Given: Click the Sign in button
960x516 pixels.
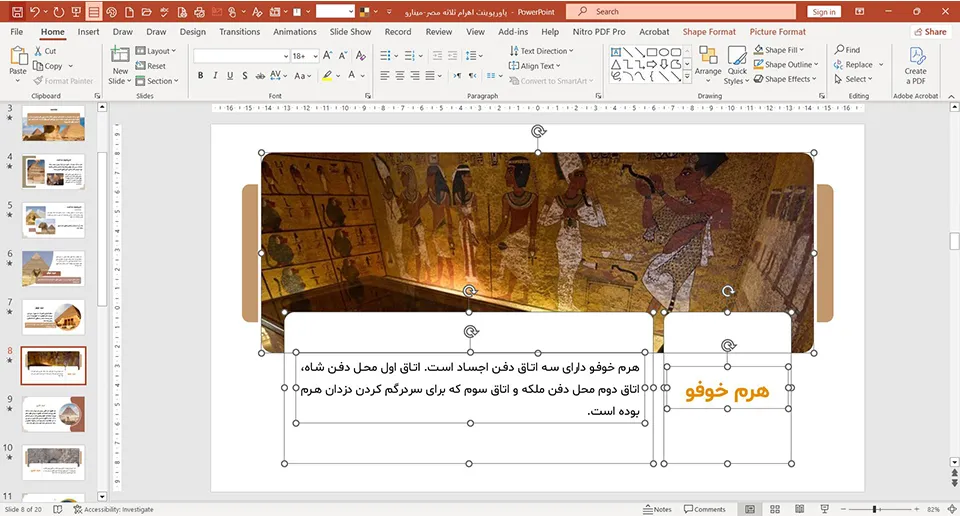Looking at the screenshot, I should click(824, 12).
